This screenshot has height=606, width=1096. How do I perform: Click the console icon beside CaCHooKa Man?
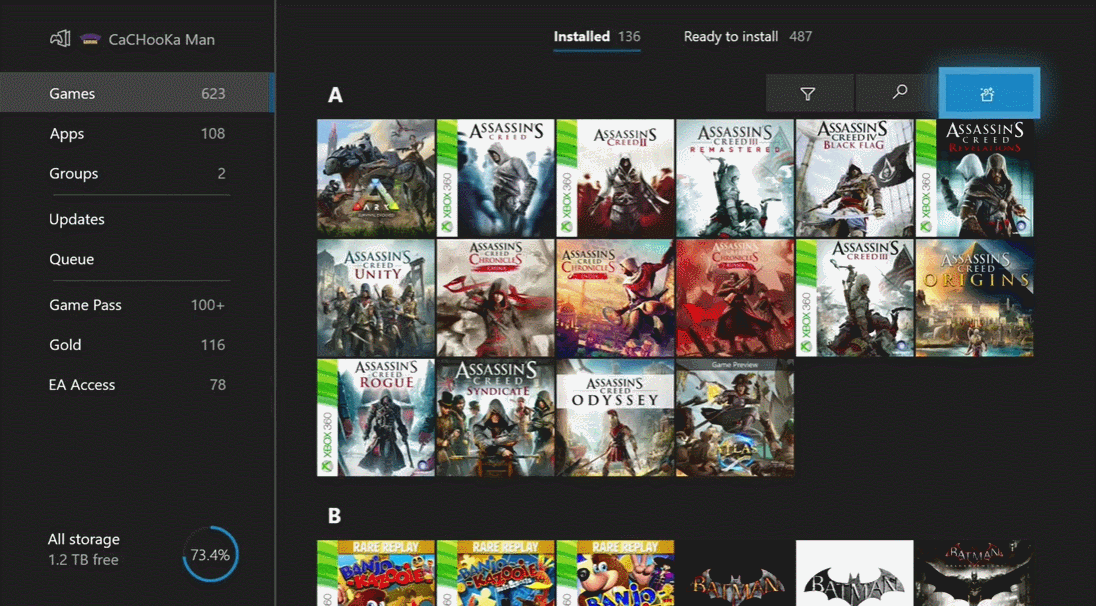pyautogui.click(x=60, y=39)
